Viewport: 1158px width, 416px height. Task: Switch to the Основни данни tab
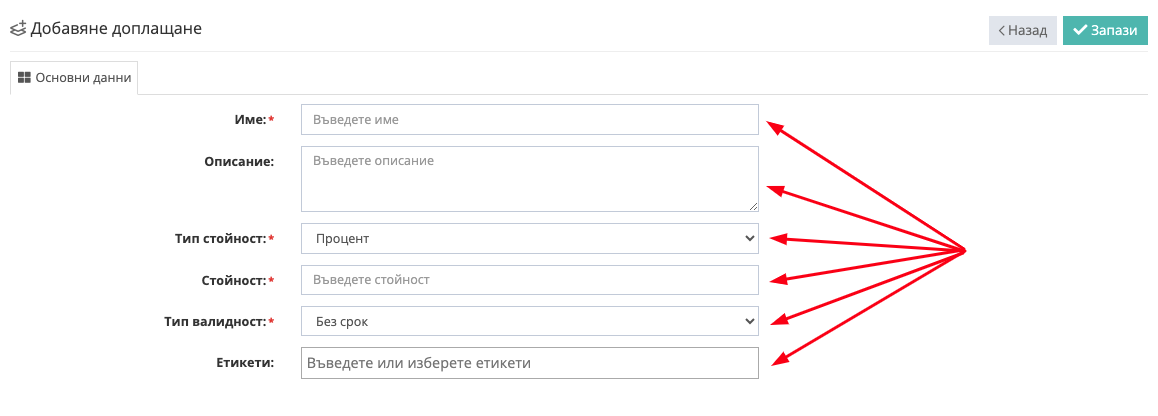[74, 78]
